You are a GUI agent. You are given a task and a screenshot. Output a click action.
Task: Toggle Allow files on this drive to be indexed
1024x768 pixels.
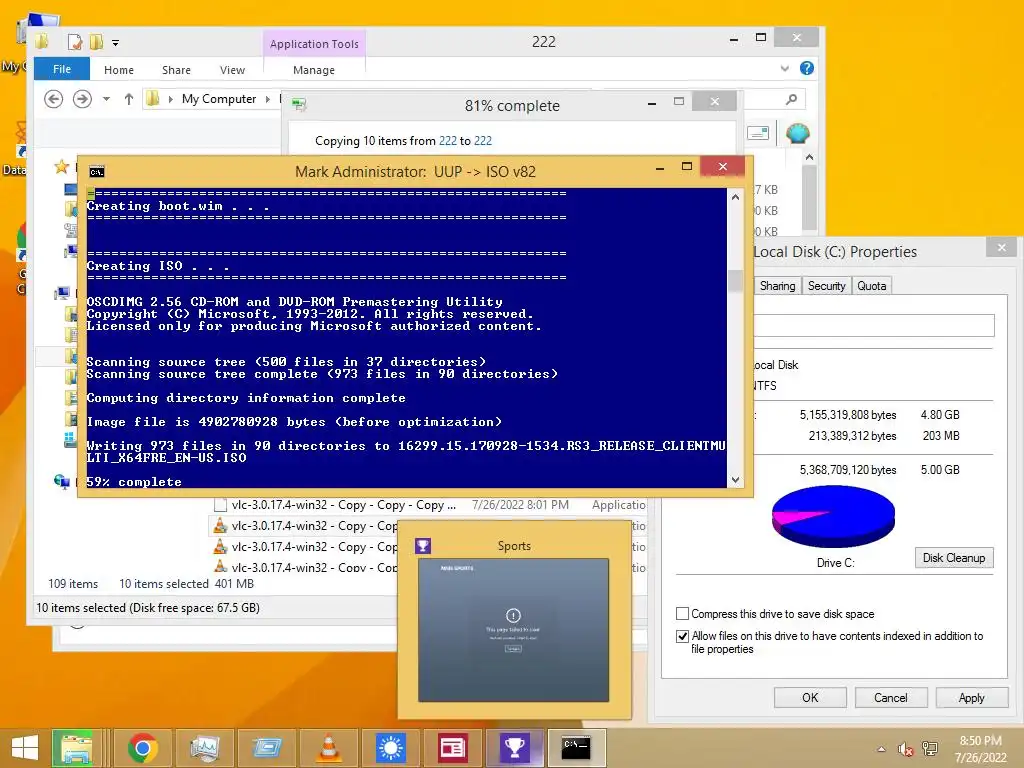tap(682, 636)
